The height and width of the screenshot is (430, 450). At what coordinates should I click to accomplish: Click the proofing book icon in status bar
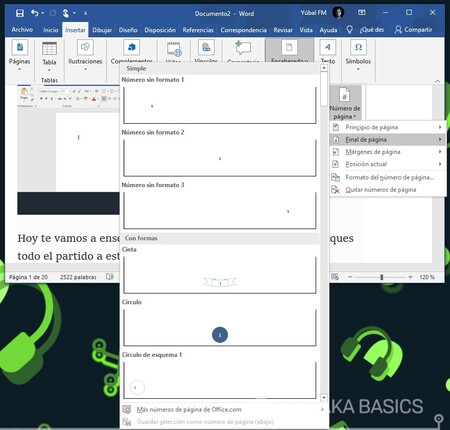click(110, 277)
